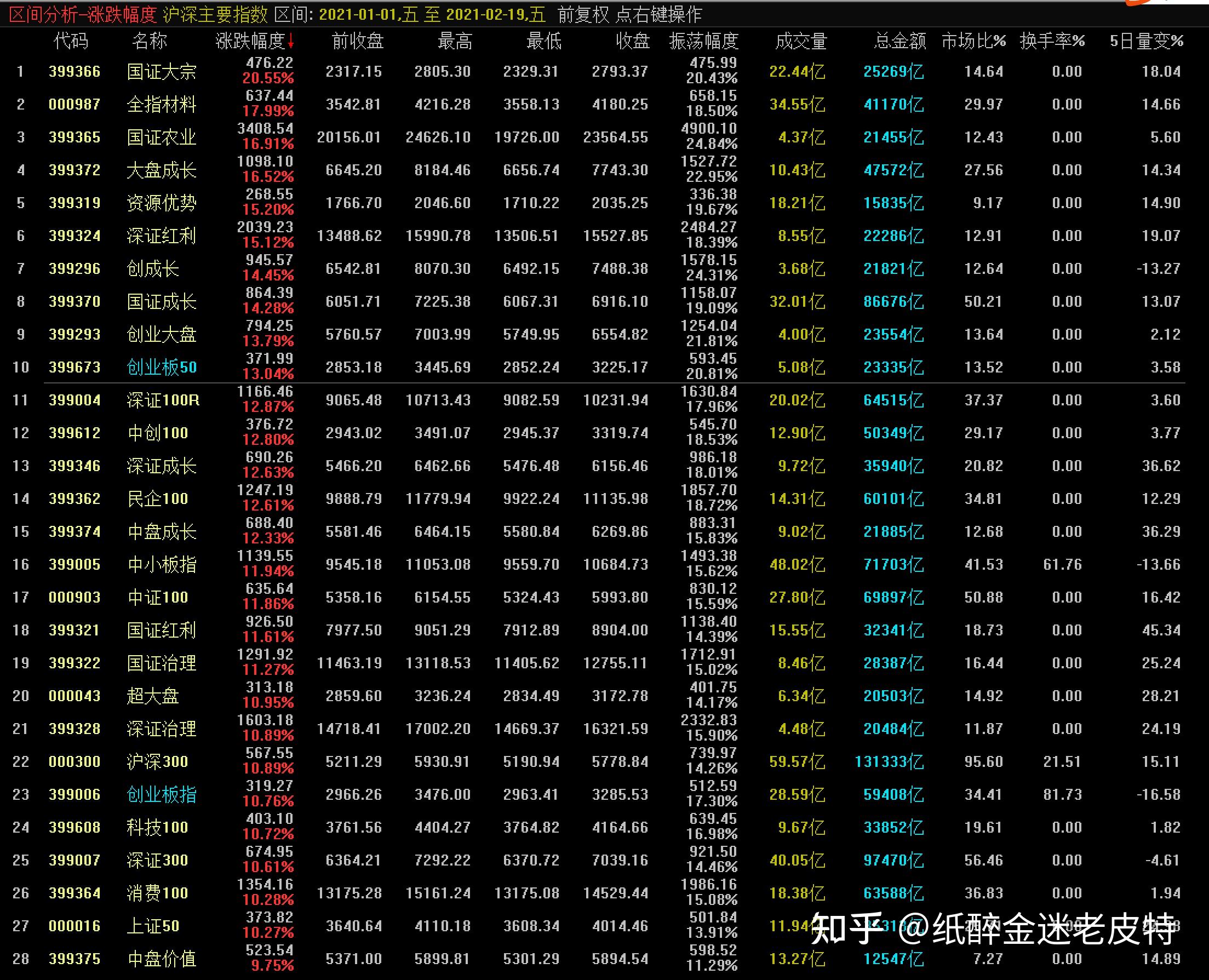1209x980 pixels.
Task: Click the start date 2021-01-01,五
Action: [x=369, y=14]
